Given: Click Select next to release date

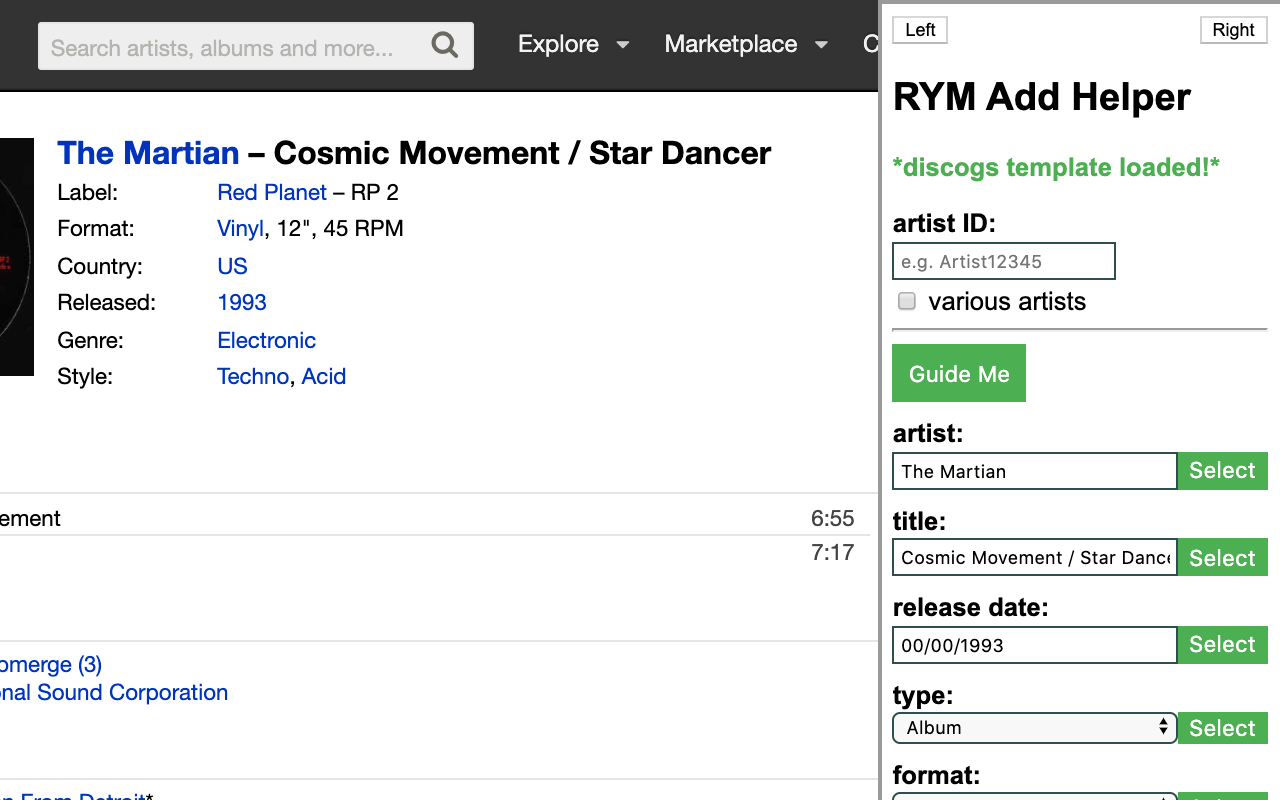Looking at the screenshot, I should click(x=1222, y=645).
